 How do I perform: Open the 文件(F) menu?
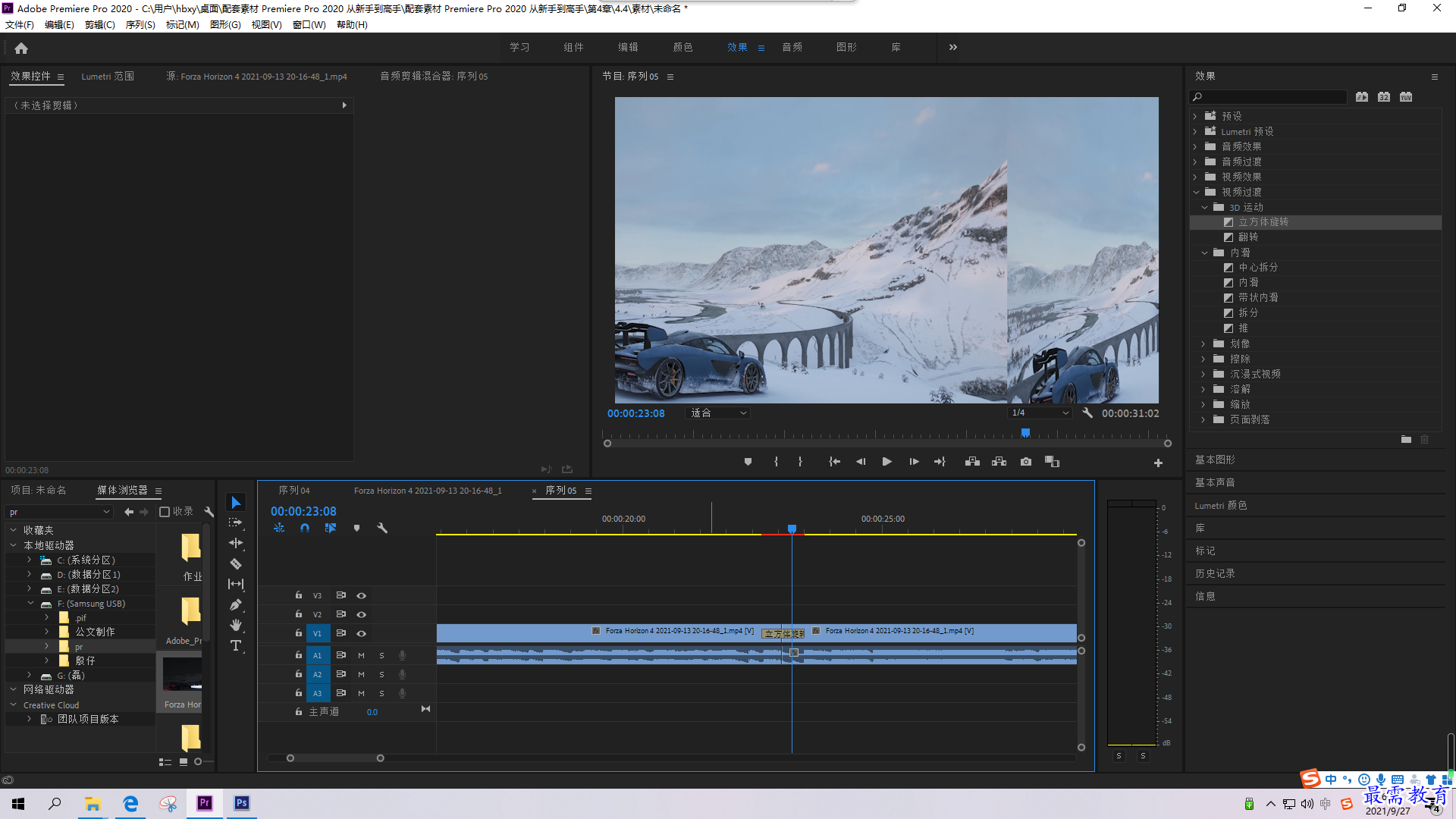click(x=19, y=24)
